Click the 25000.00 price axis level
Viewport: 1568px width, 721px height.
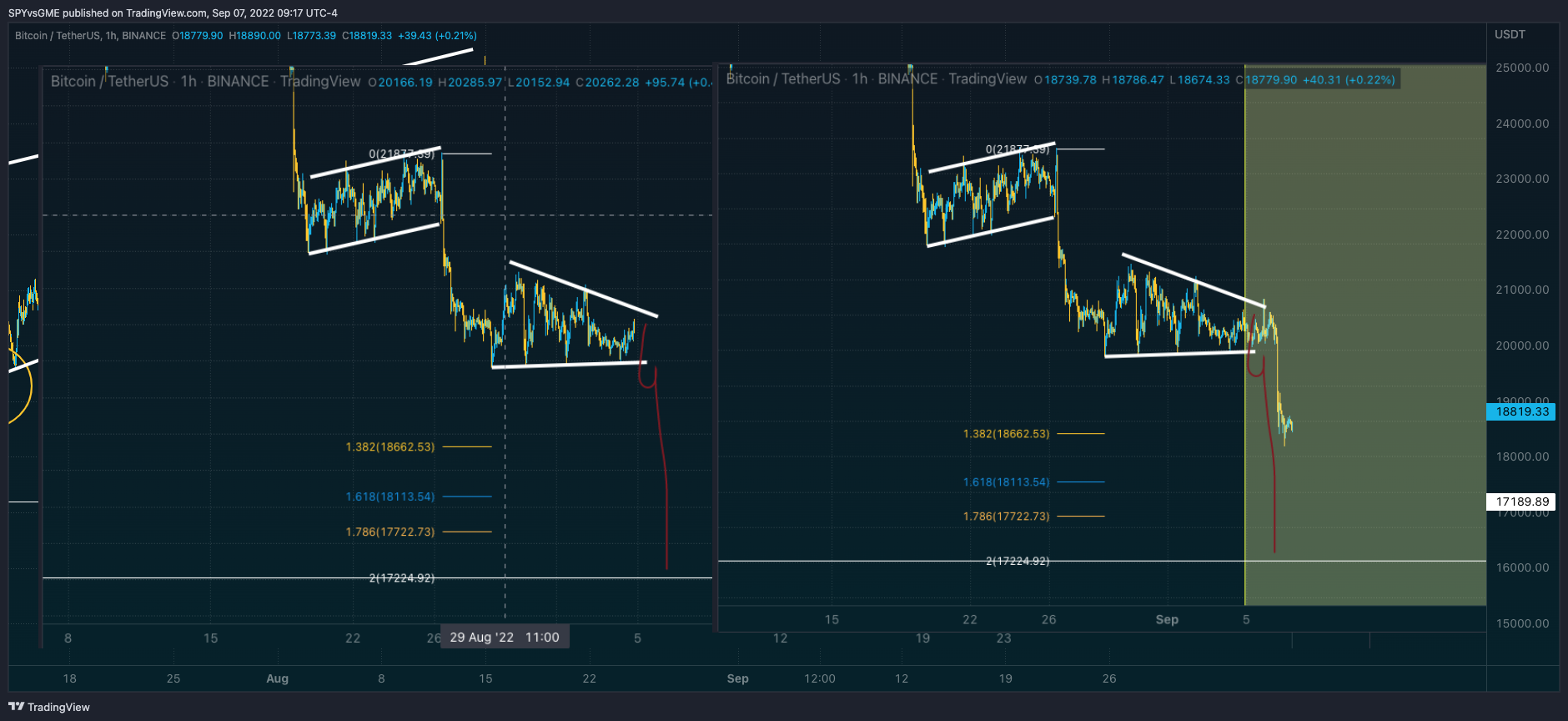pyautogui.click(x=1522, y=68)
